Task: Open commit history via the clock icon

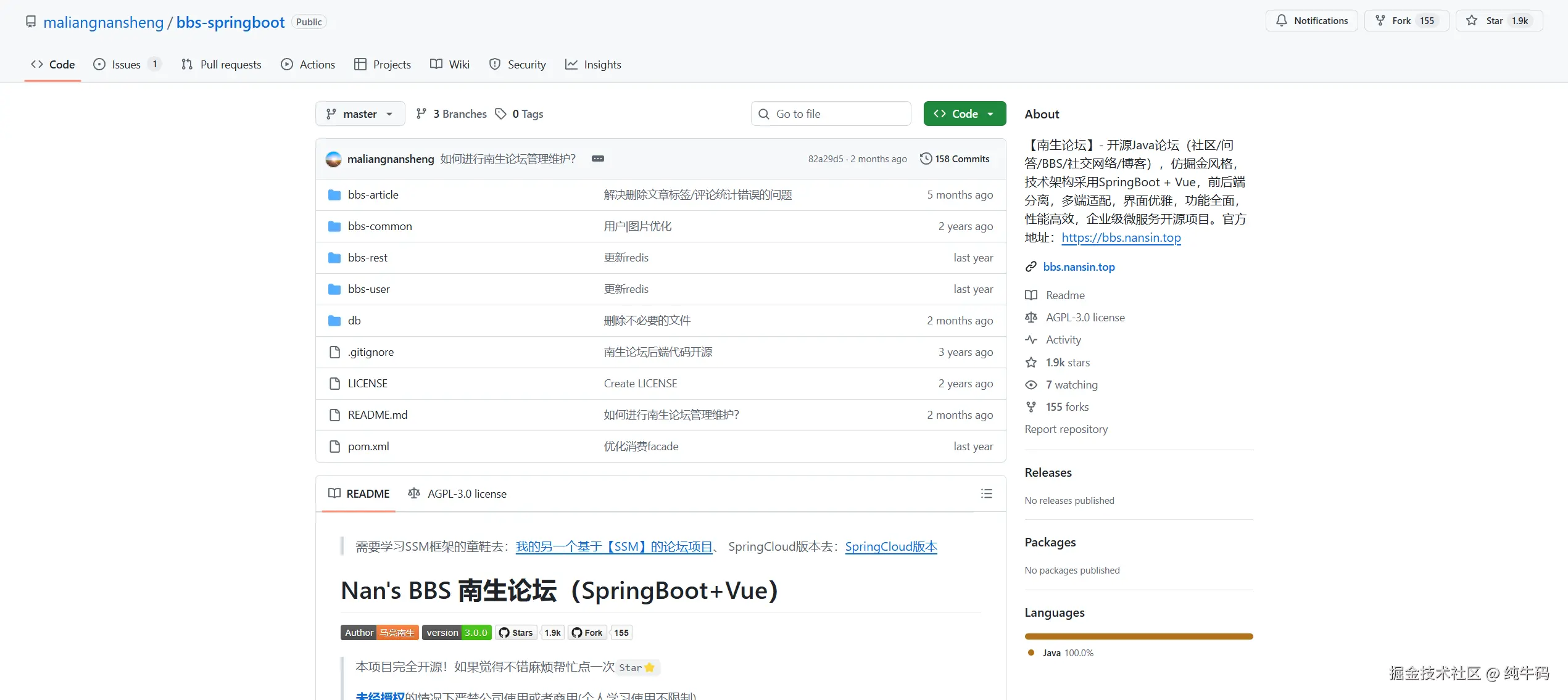Action: pyautogui.click(x=926, y=159)
